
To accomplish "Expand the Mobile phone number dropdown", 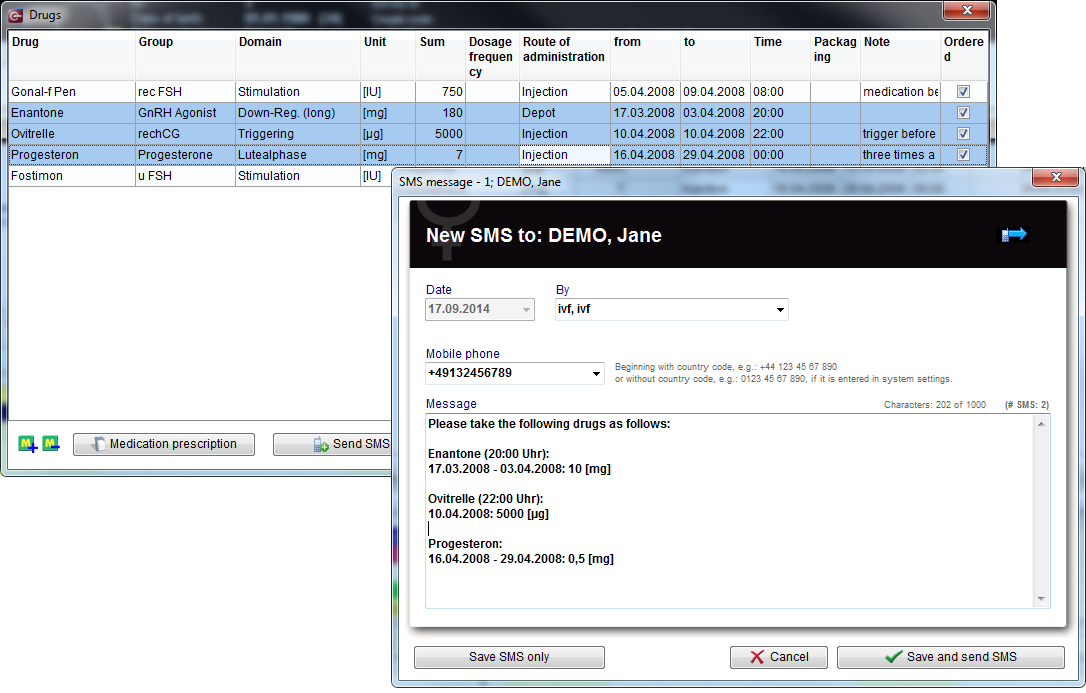I will (x=596, y=374).
